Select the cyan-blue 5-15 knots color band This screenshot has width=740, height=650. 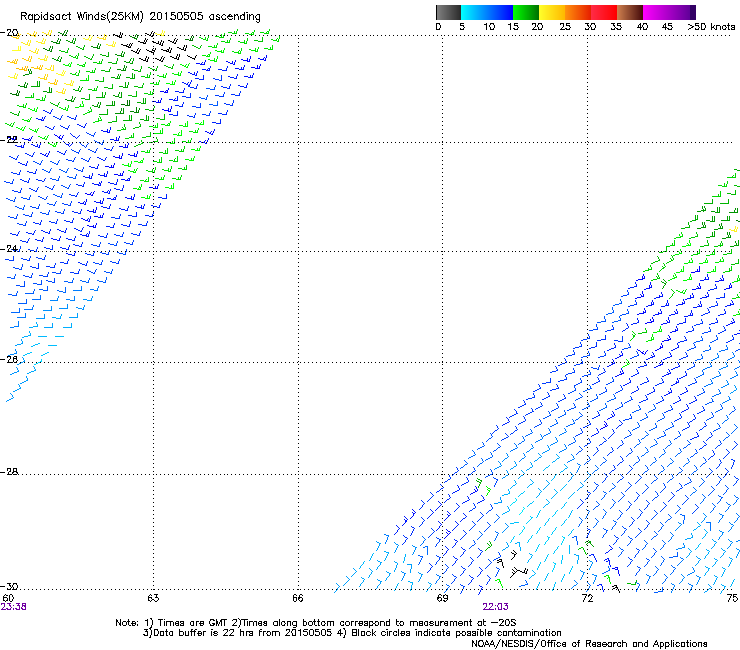pyautogui.click(x=487, y=12)
